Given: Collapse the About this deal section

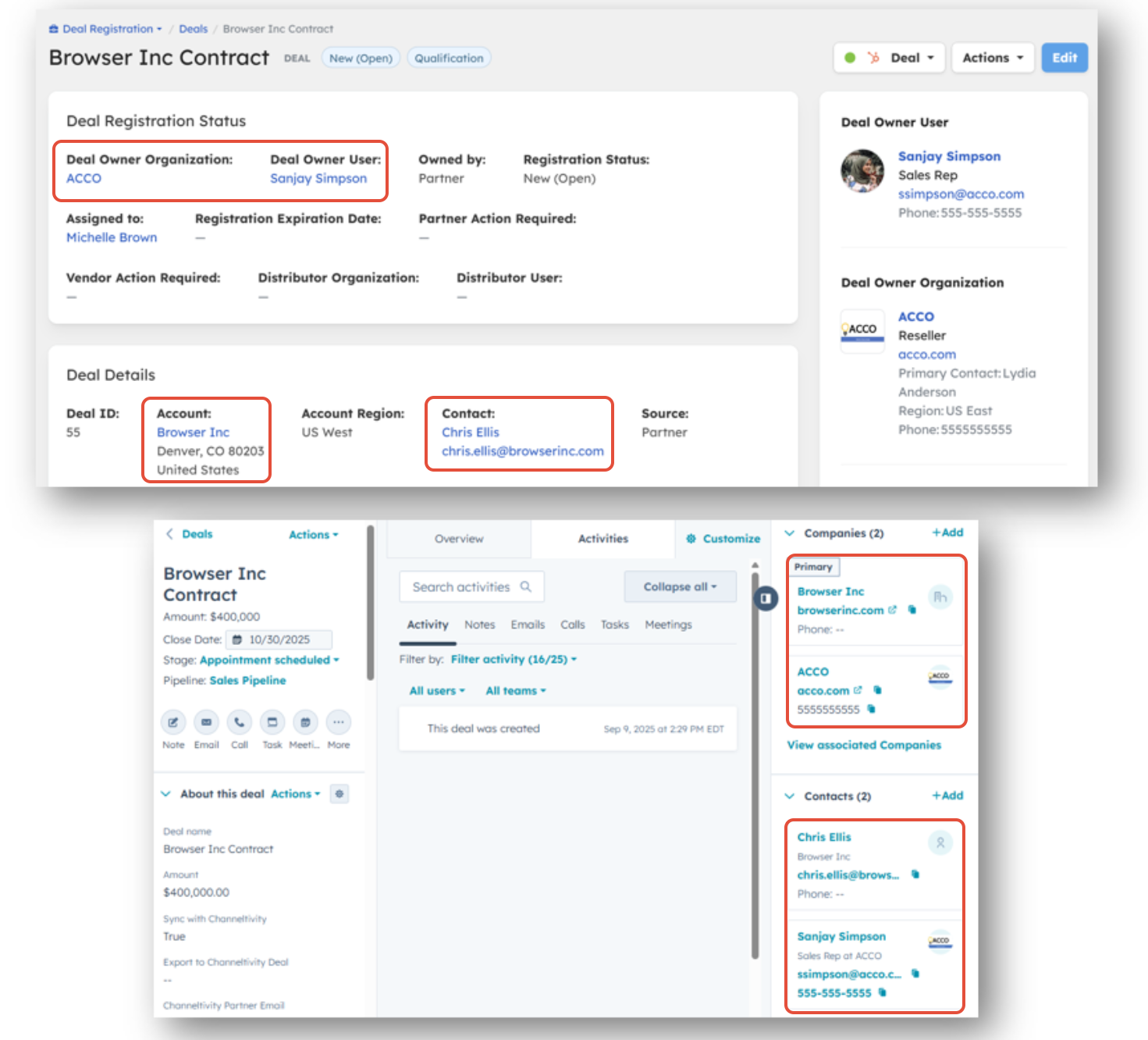Looking at the screenshot, I should [165, 794].
